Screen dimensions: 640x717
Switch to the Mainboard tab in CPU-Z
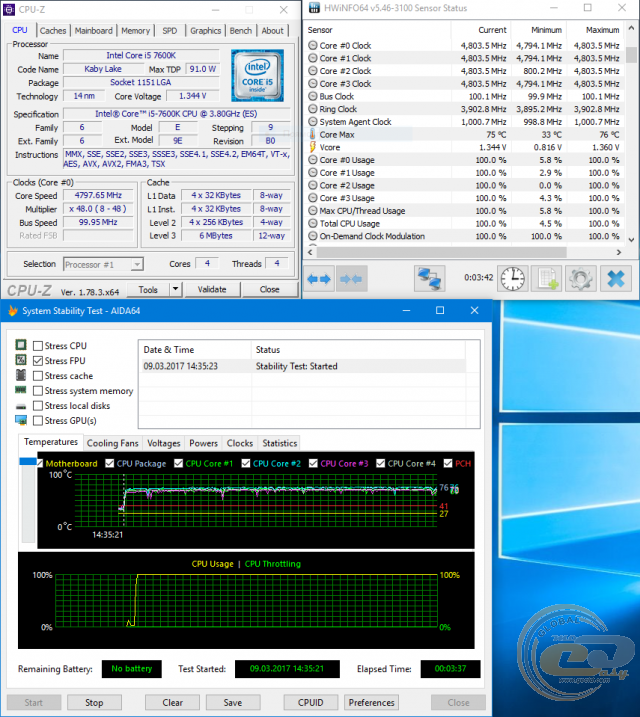(93, 31)
